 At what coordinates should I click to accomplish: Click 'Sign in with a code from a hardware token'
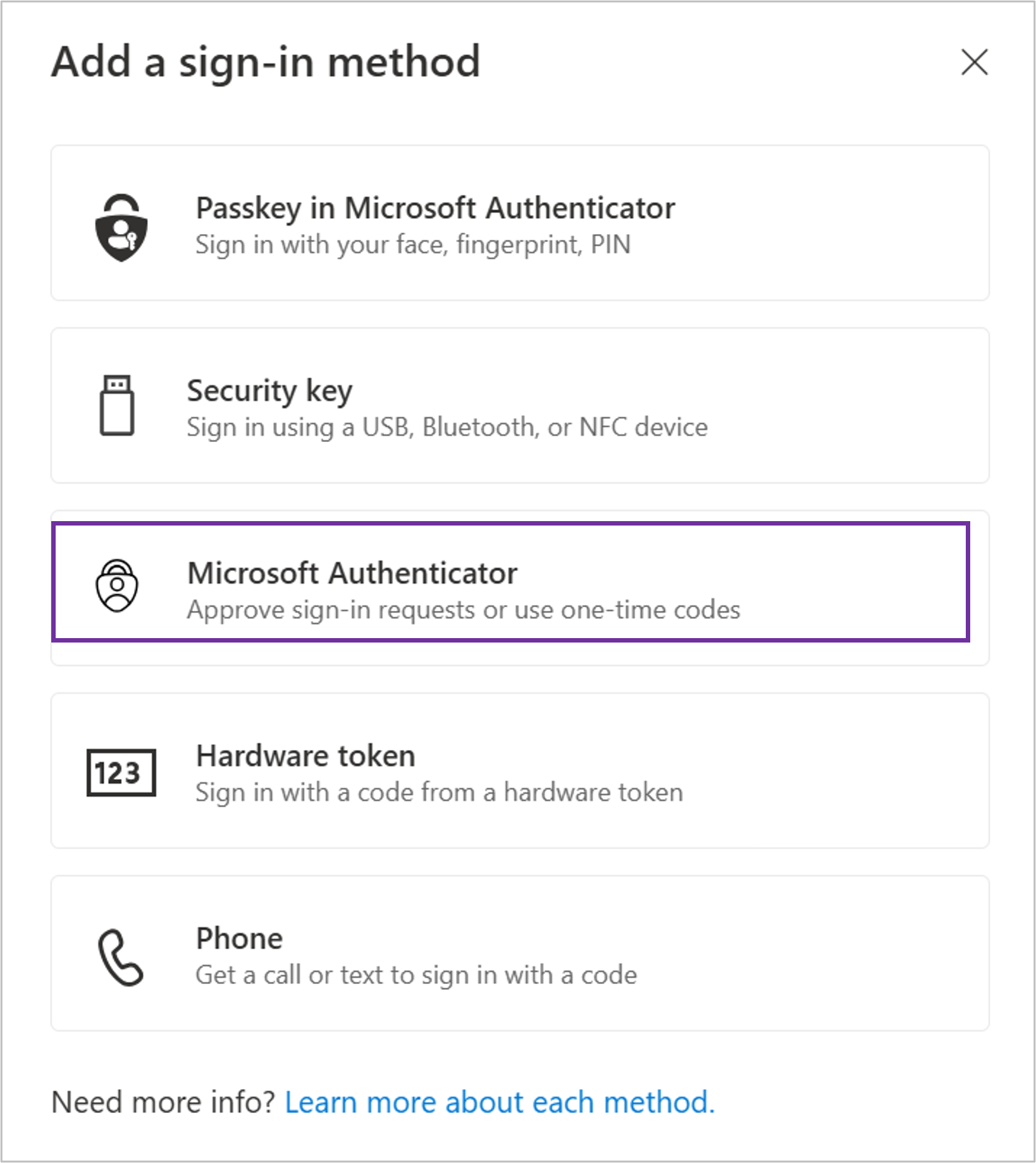coord(439,792)
